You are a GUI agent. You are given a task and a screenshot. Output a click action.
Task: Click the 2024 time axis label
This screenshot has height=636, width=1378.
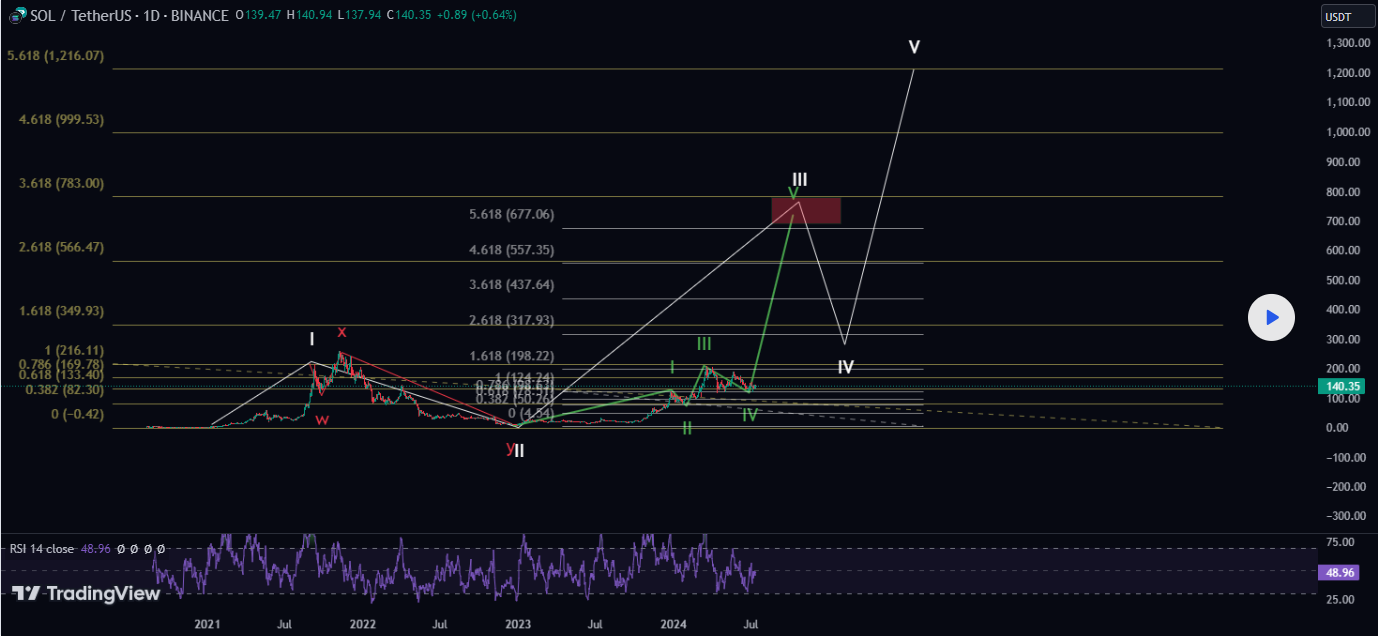673,624
